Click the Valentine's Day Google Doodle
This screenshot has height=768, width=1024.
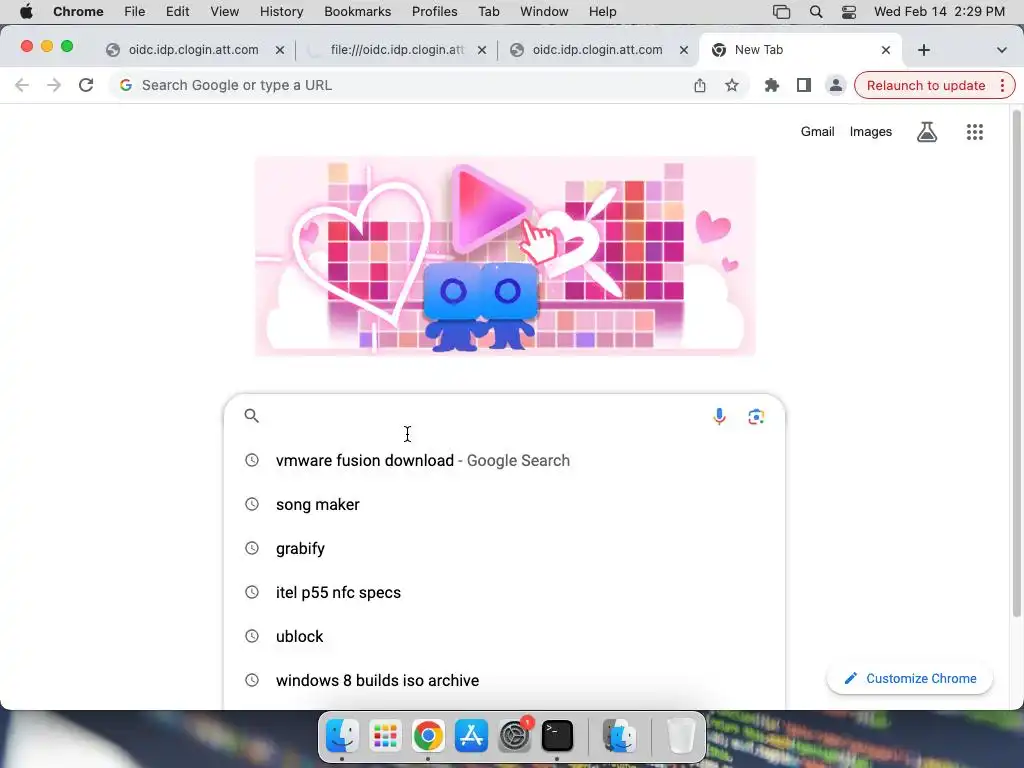point(505,256)
